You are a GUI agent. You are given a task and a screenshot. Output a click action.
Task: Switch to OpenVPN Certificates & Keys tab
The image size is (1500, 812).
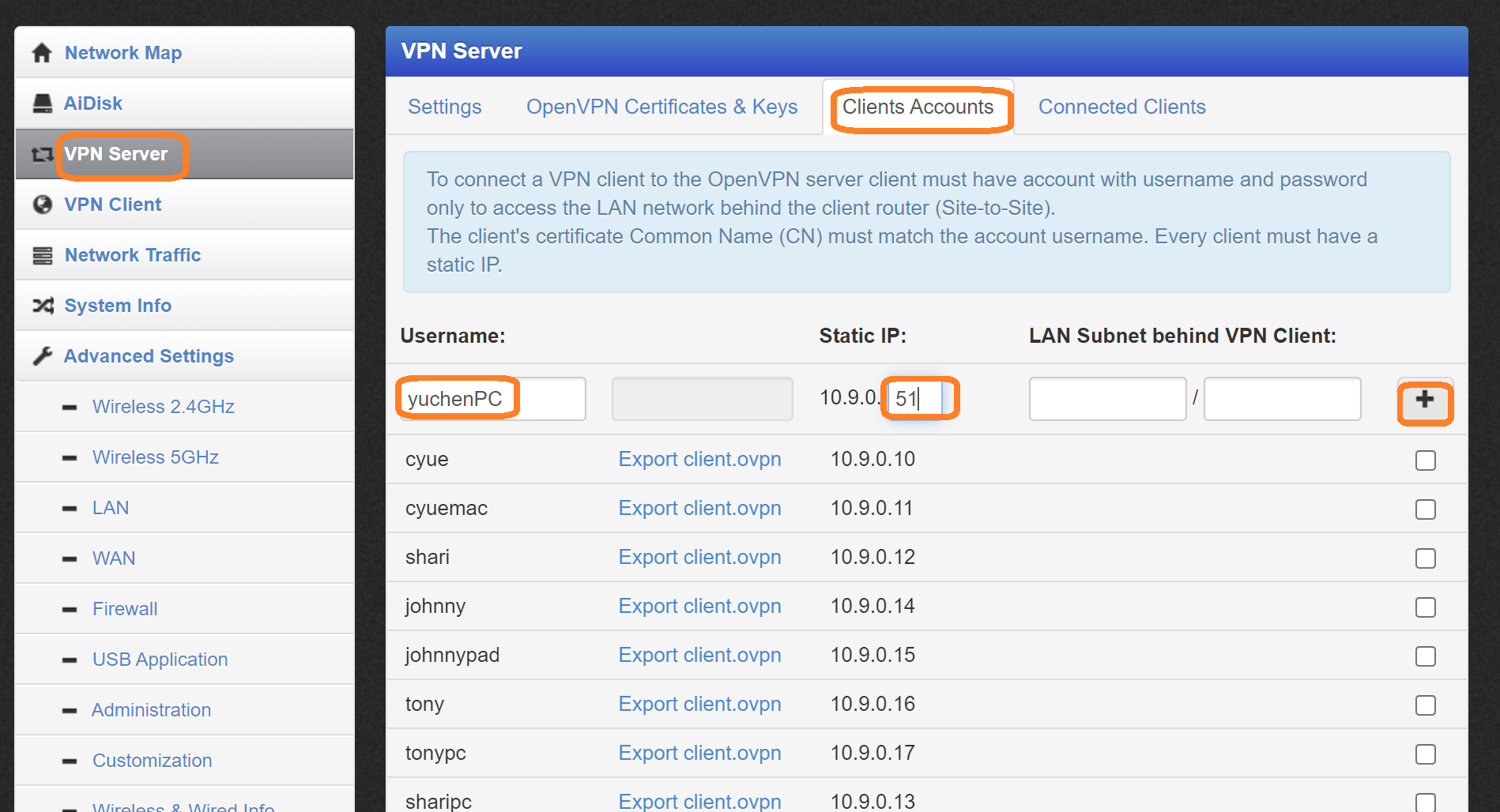tap(661, 107)
